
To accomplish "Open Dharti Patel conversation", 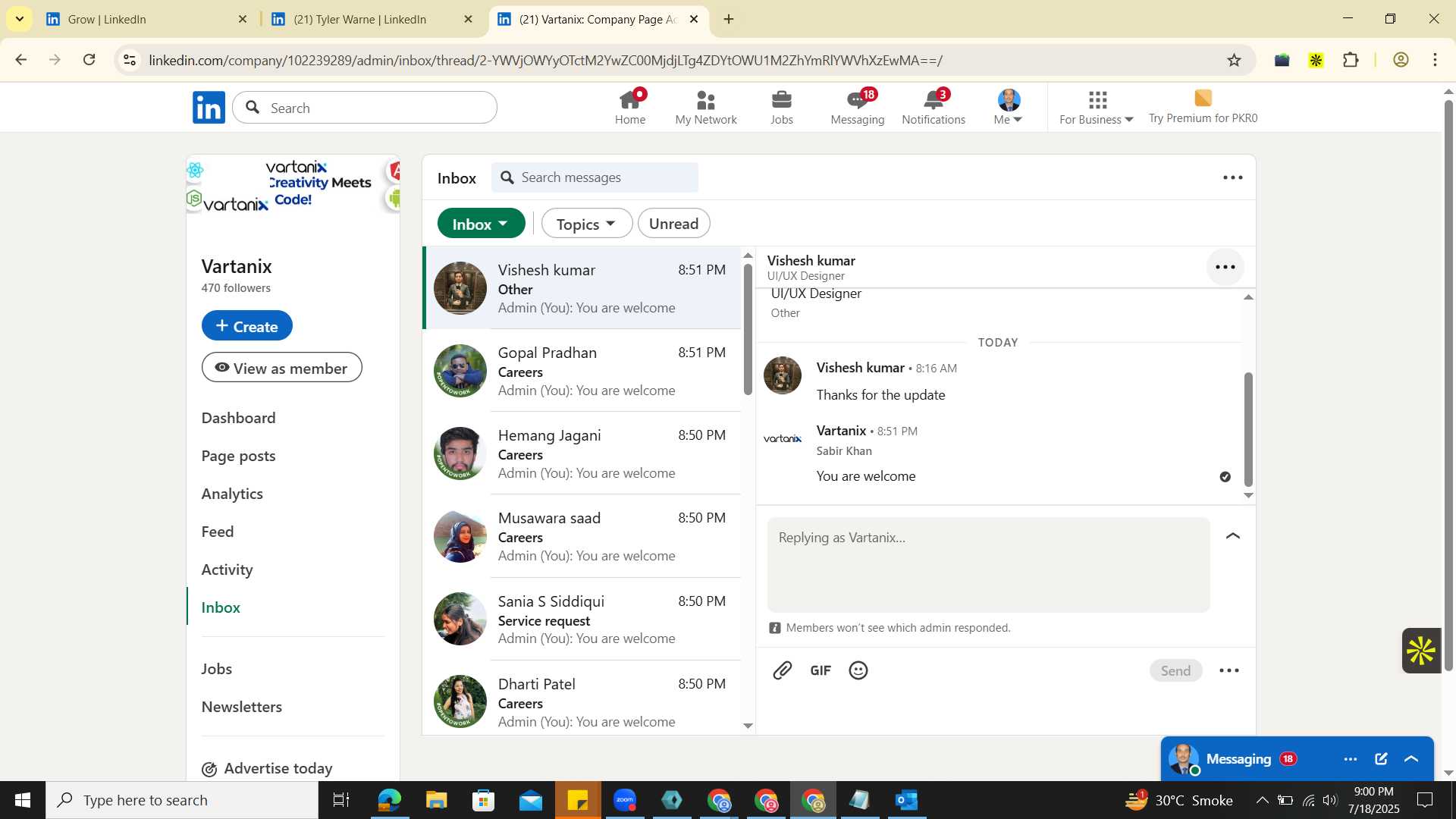I will [x=582, y=698].
